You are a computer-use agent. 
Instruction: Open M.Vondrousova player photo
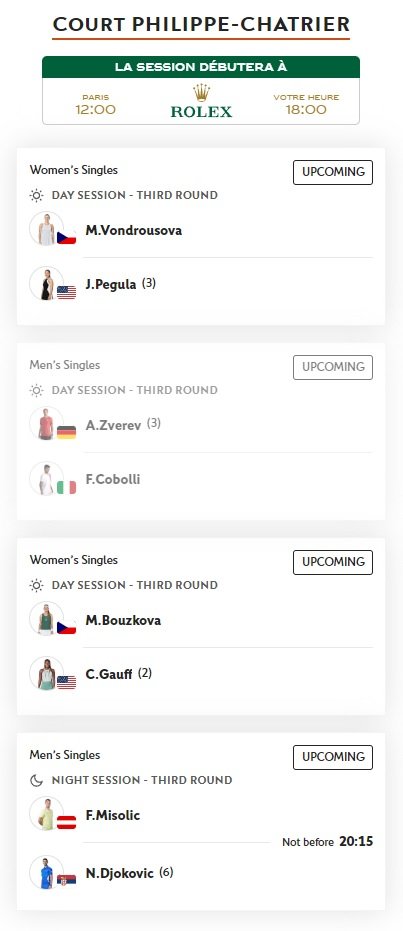[46, 229]
